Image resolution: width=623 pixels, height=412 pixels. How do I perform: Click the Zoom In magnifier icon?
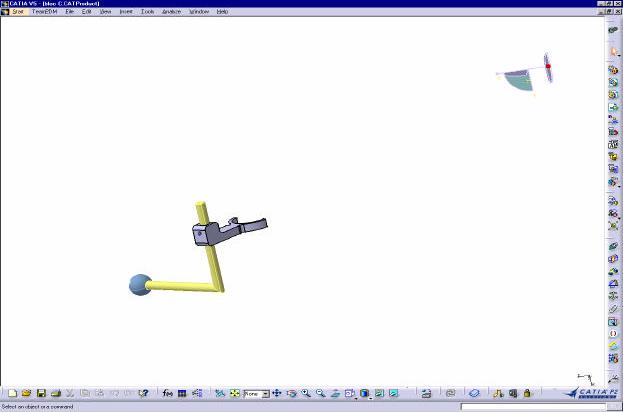point(306,394)
